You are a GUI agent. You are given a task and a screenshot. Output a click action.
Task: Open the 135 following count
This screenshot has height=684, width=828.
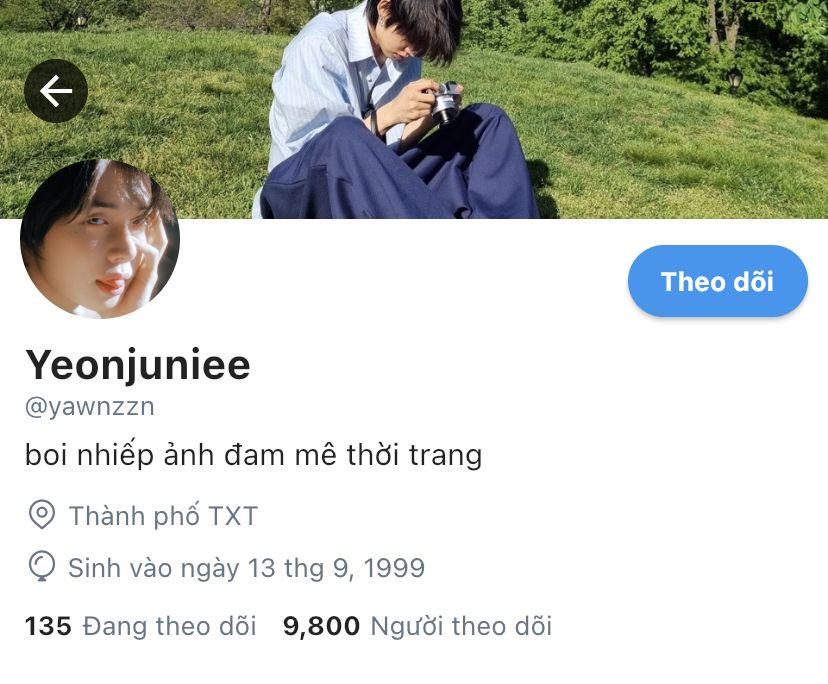pyautogui.click(x=48, y=626)
